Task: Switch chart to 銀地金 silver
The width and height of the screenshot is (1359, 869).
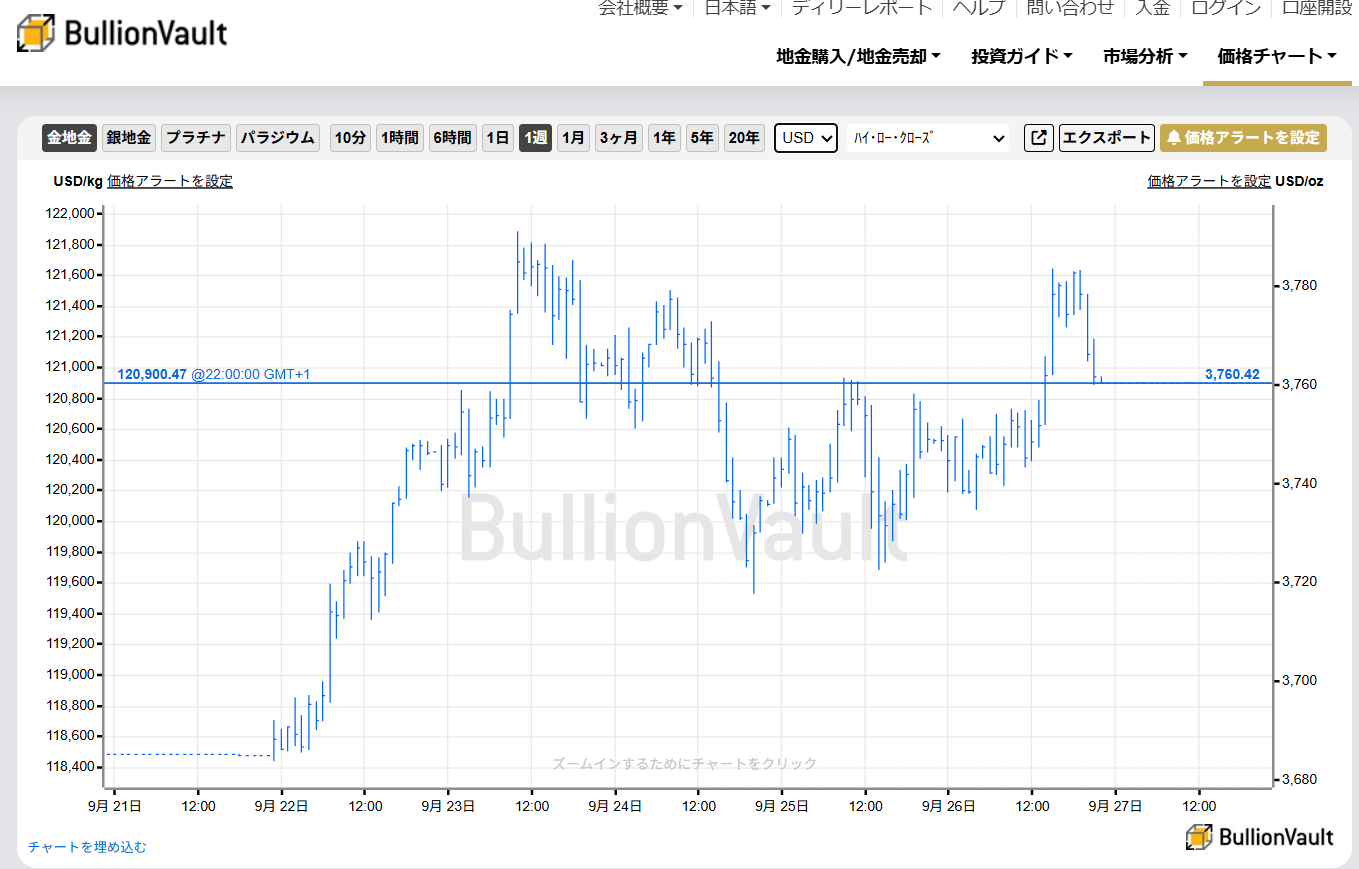Action: [129, 138]
